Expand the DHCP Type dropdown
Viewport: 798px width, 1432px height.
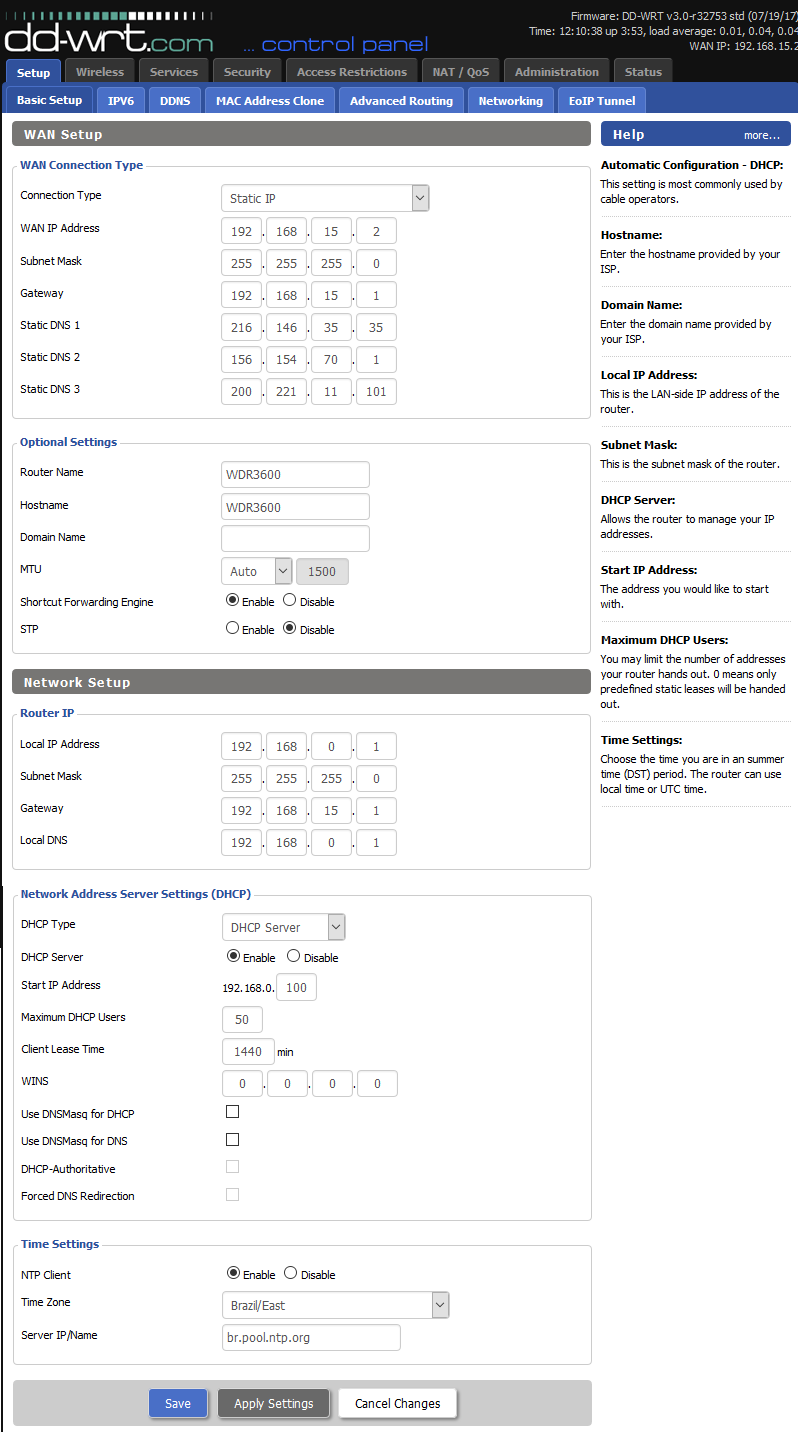tap(284, 927)
